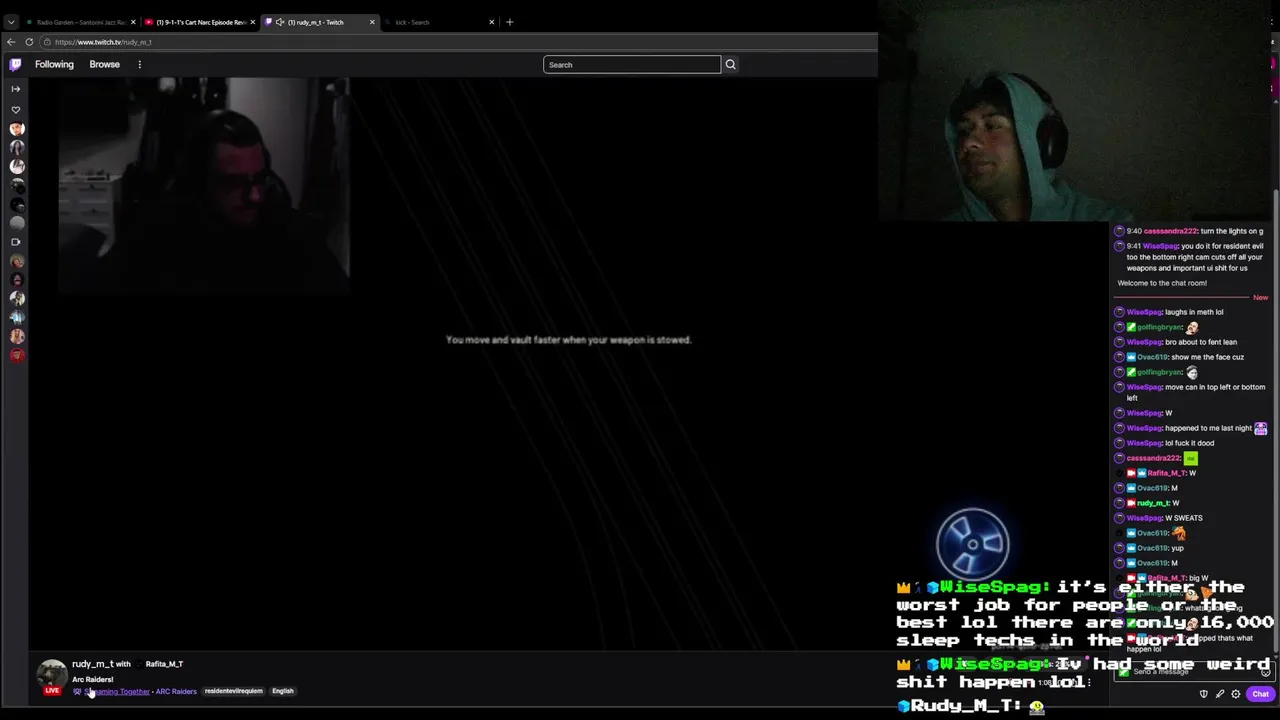The image size is (1280, 720).
Task: Go back with browser back arrow
Action: 10,42
